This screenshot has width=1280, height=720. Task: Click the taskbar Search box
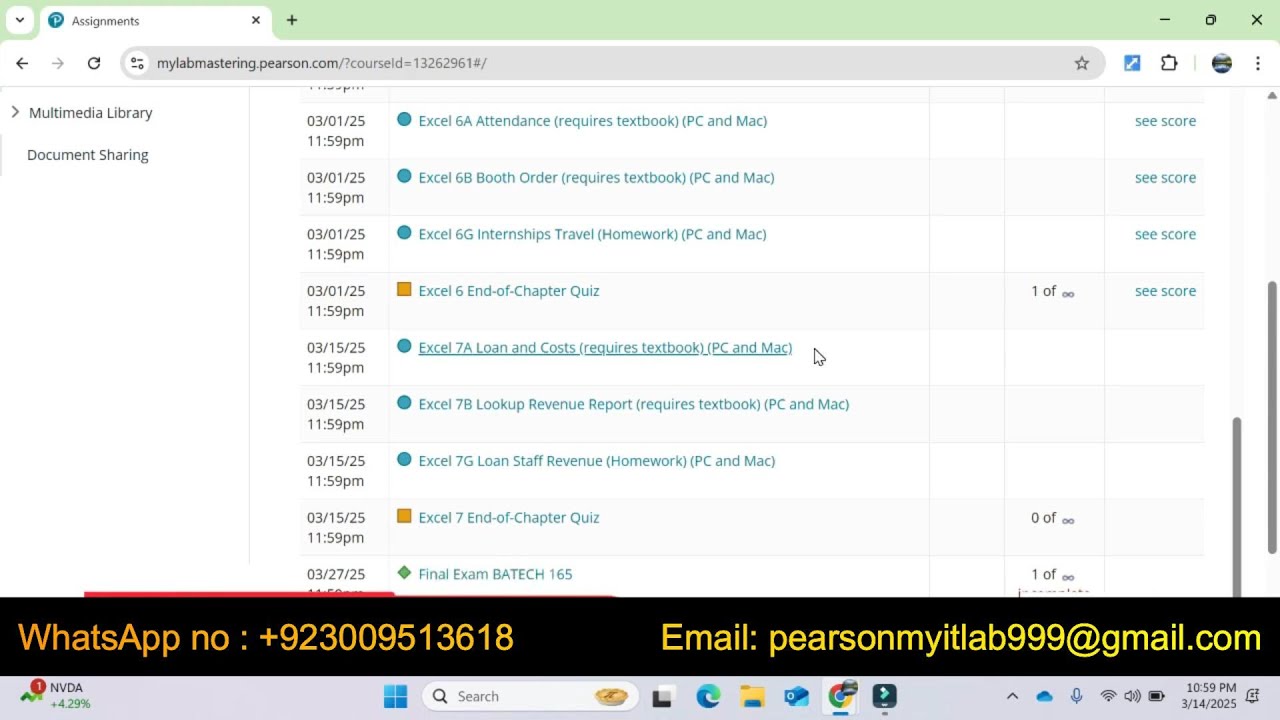(x=531, y=696)
